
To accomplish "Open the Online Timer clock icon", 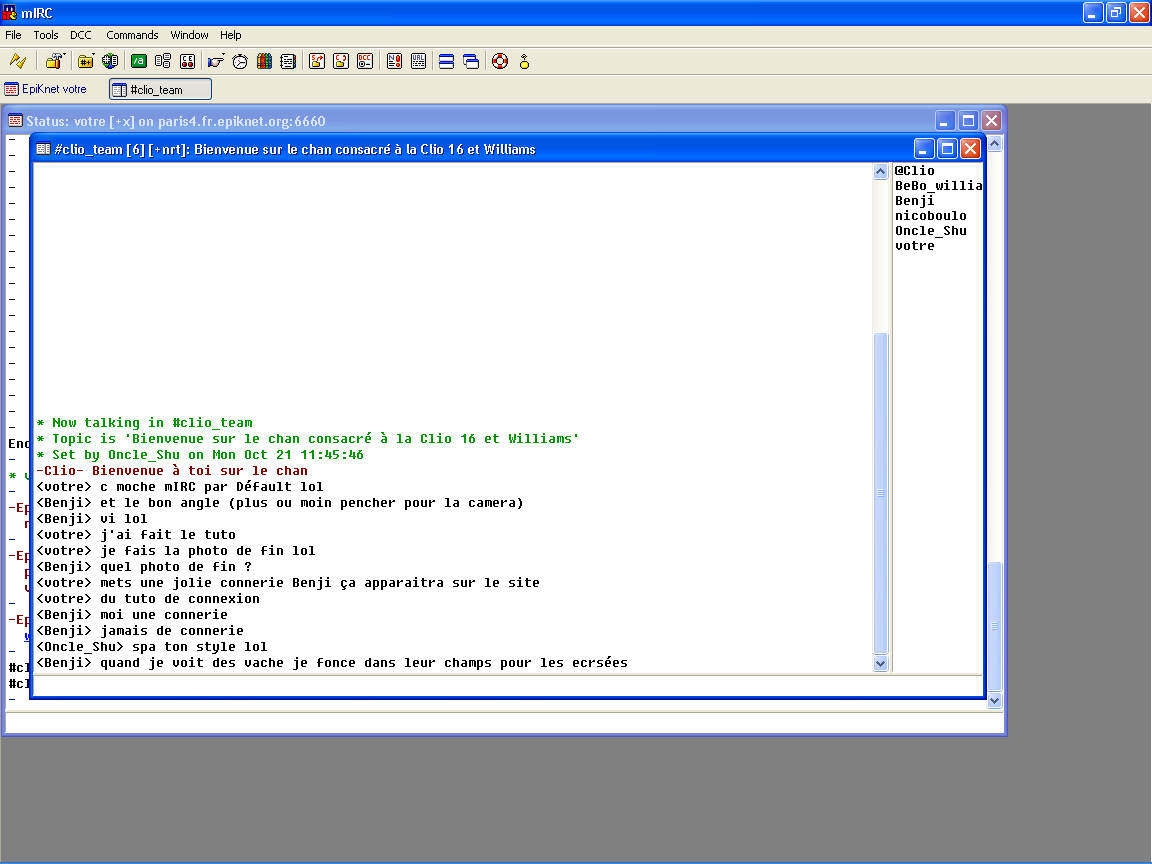I will tap(240, 62).
